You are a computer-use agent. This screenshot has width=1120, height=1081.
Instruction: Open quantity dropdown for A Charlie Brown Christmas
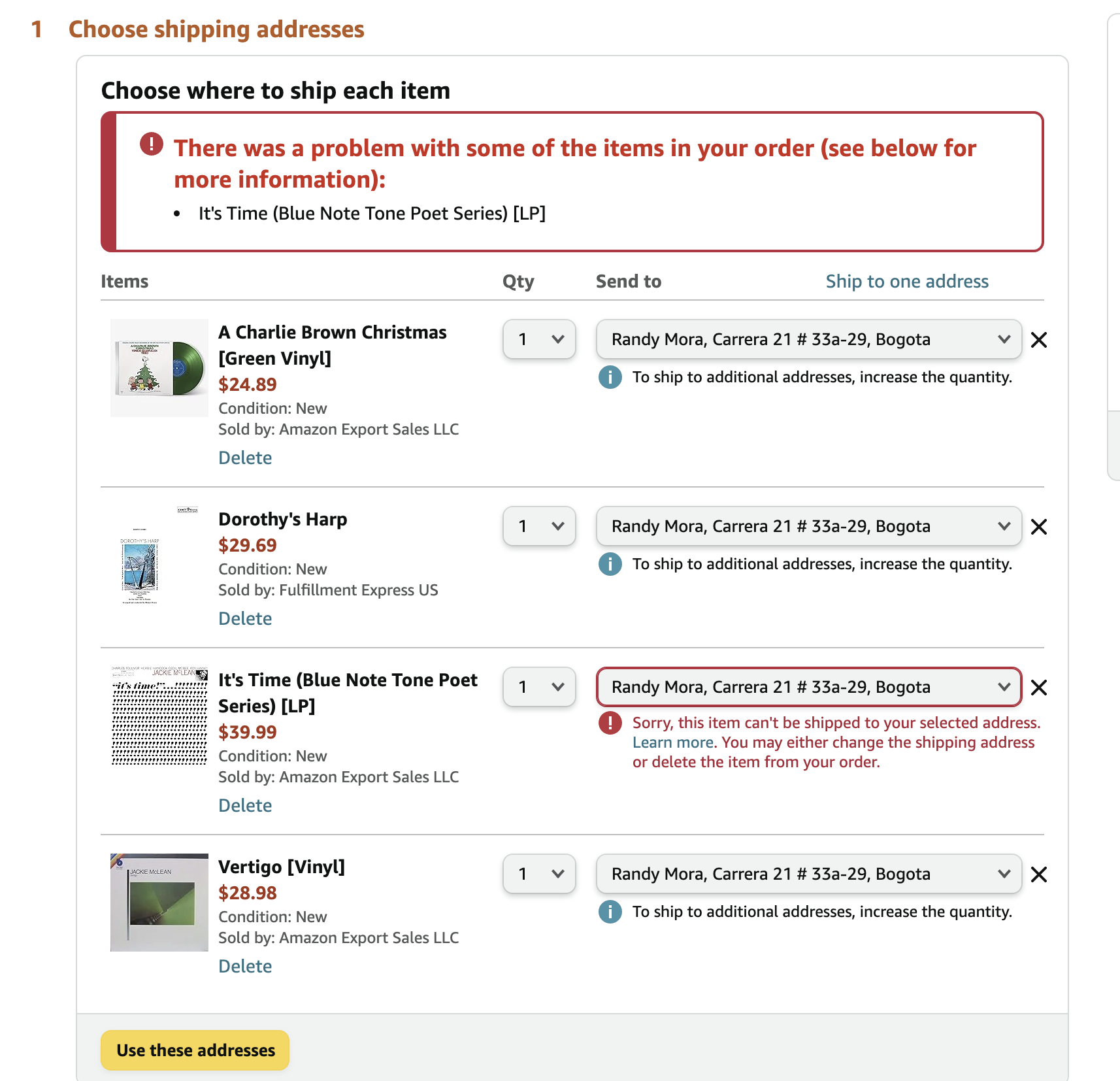pos(539,339)
